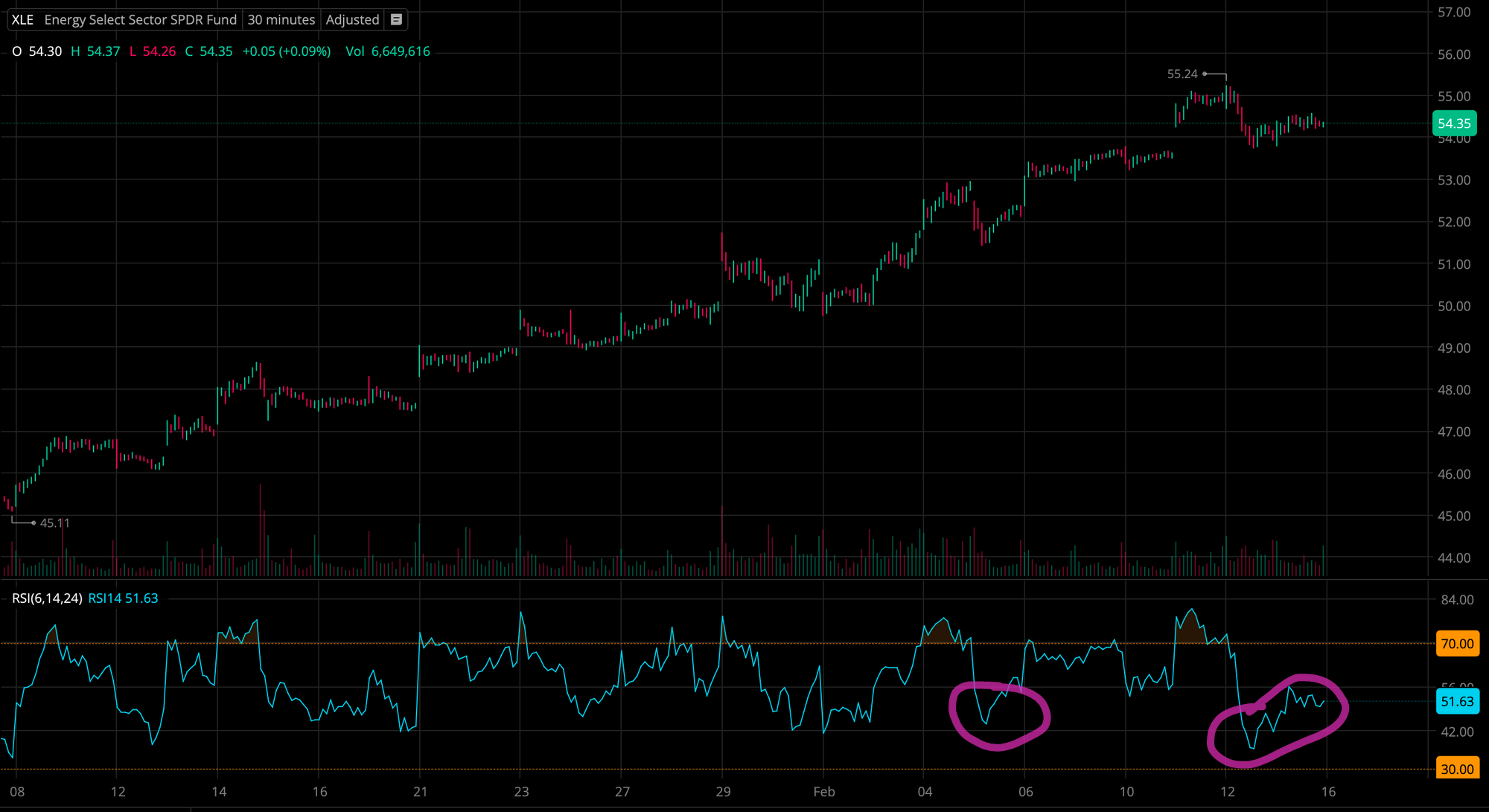Click the Vol 6,649,616 readout
This screenshot has height=812, width=1489.
(x=387, y=51)
